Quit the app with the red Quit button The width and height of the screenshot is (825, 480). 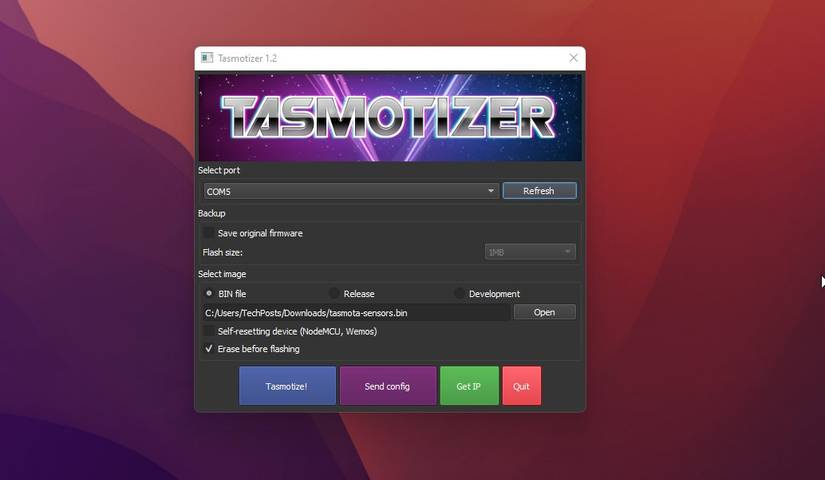click(x=521, y=386)
